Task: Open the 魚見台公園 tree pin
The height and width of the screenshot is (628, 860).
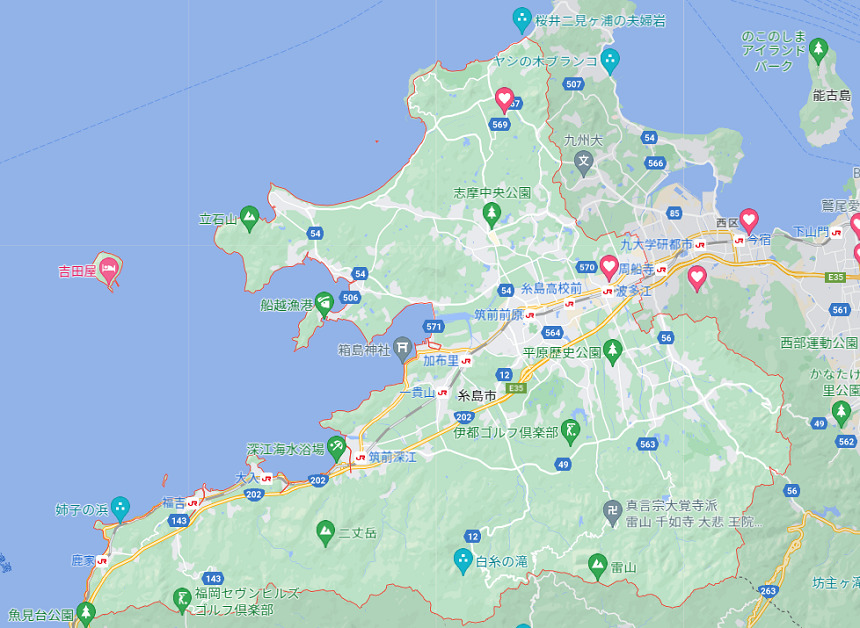Action: pyautogui.click(x=85, y=614)
